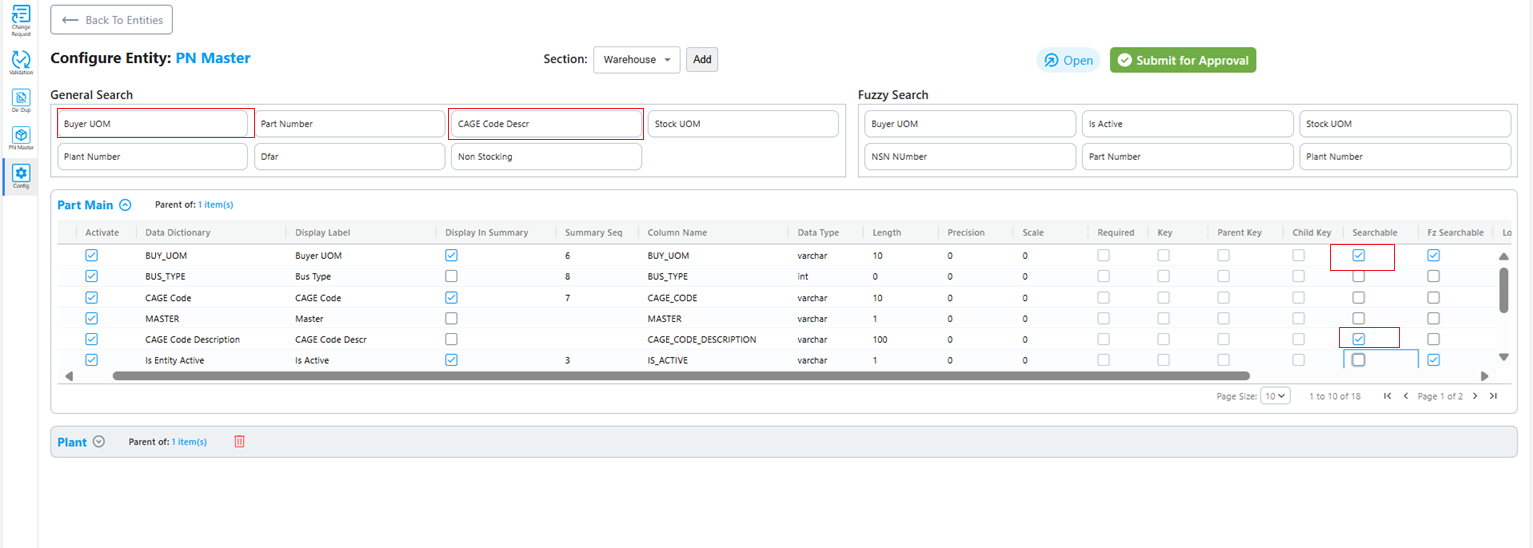Toggle Display In Summary for CAGE Code
The image size is (1533, 548).
point(451,297)
